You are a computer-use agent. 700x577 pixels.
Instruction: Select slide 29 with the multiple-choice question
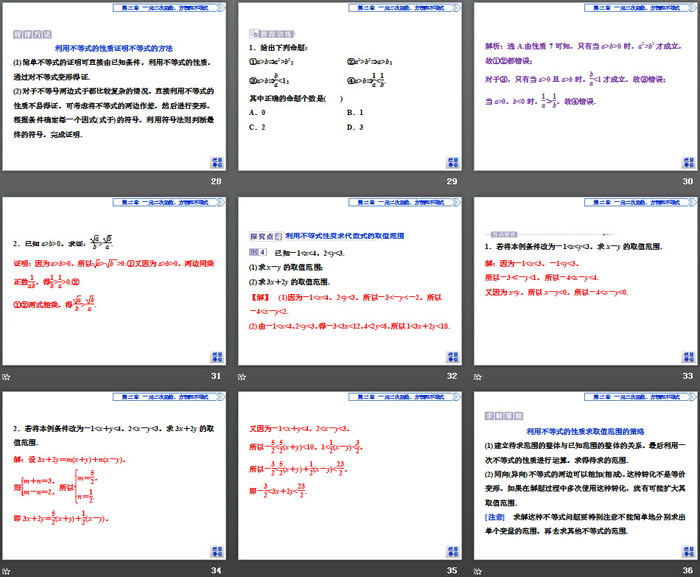(x=350, y=88)
